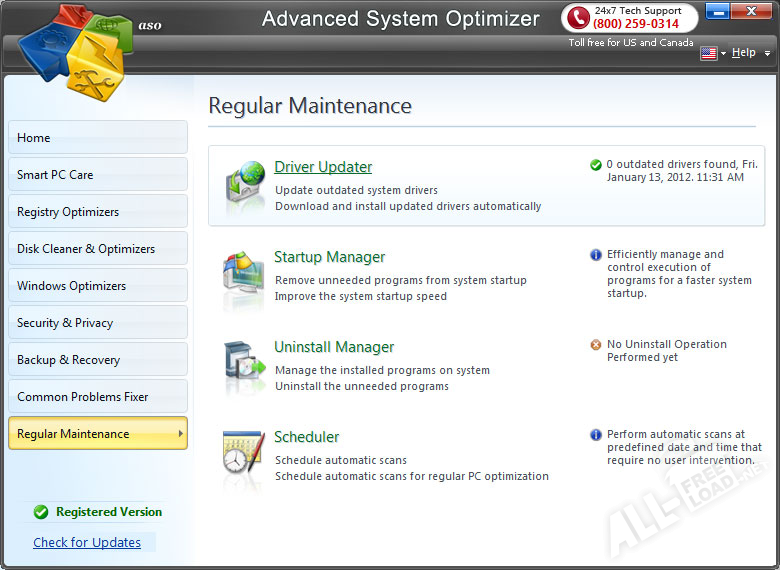Select Registry Optimizers in the sidebar
Viewport: 780px width, 570px height.
pyautogui.click(x=97, y=212)
